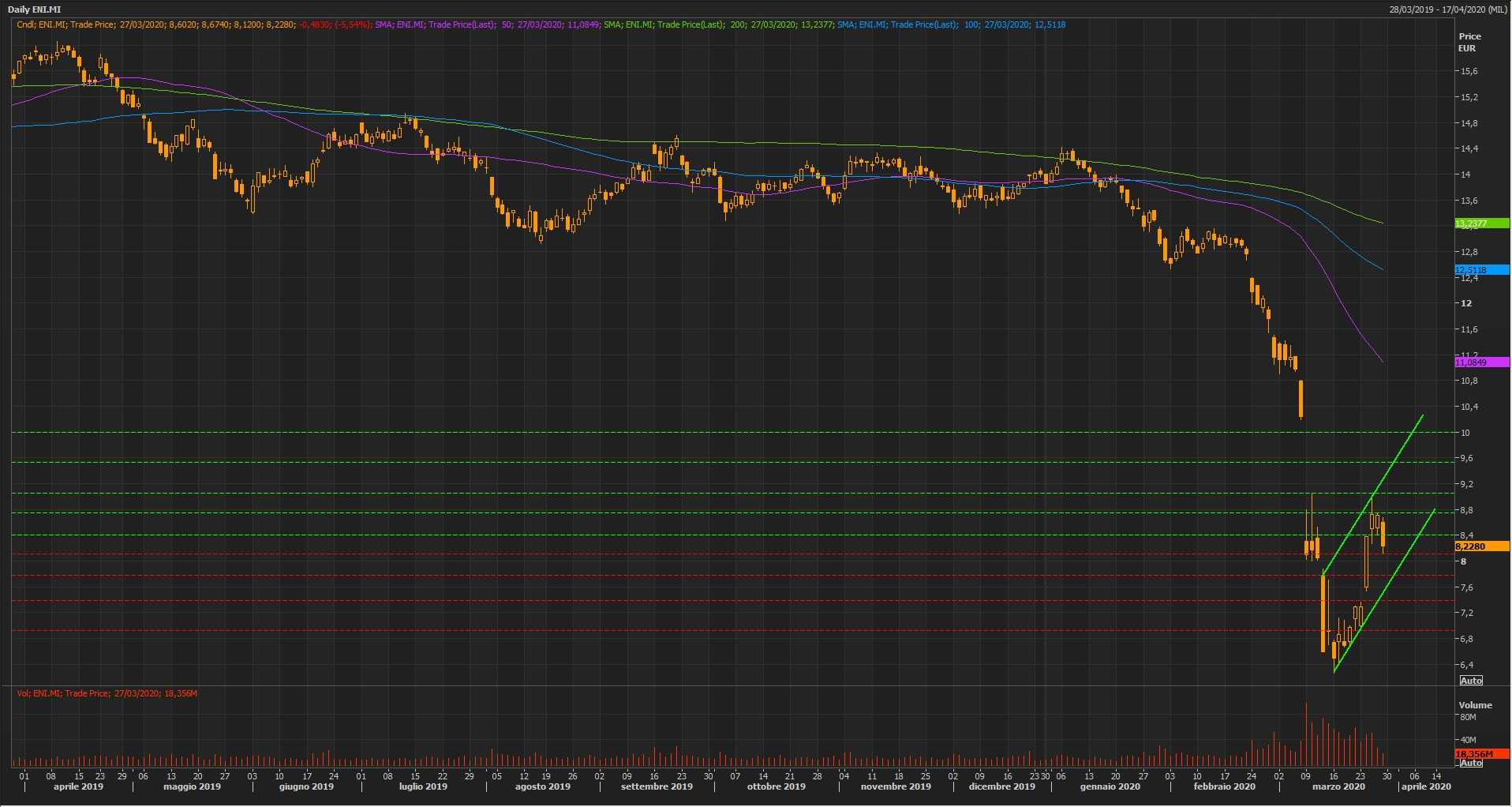Click the orange 8,2280 last price tag
Screen dimensions: 1512x807
(1481, 546)
